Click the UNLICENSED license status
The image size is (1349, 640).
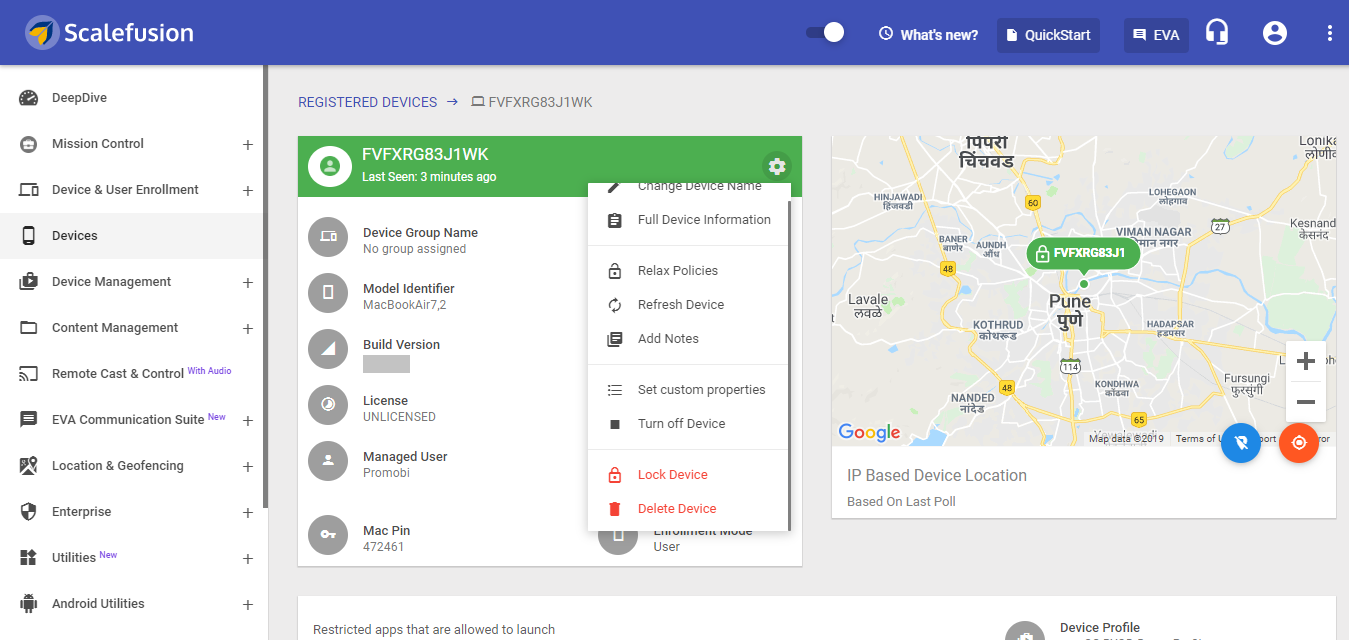(399, 417)
